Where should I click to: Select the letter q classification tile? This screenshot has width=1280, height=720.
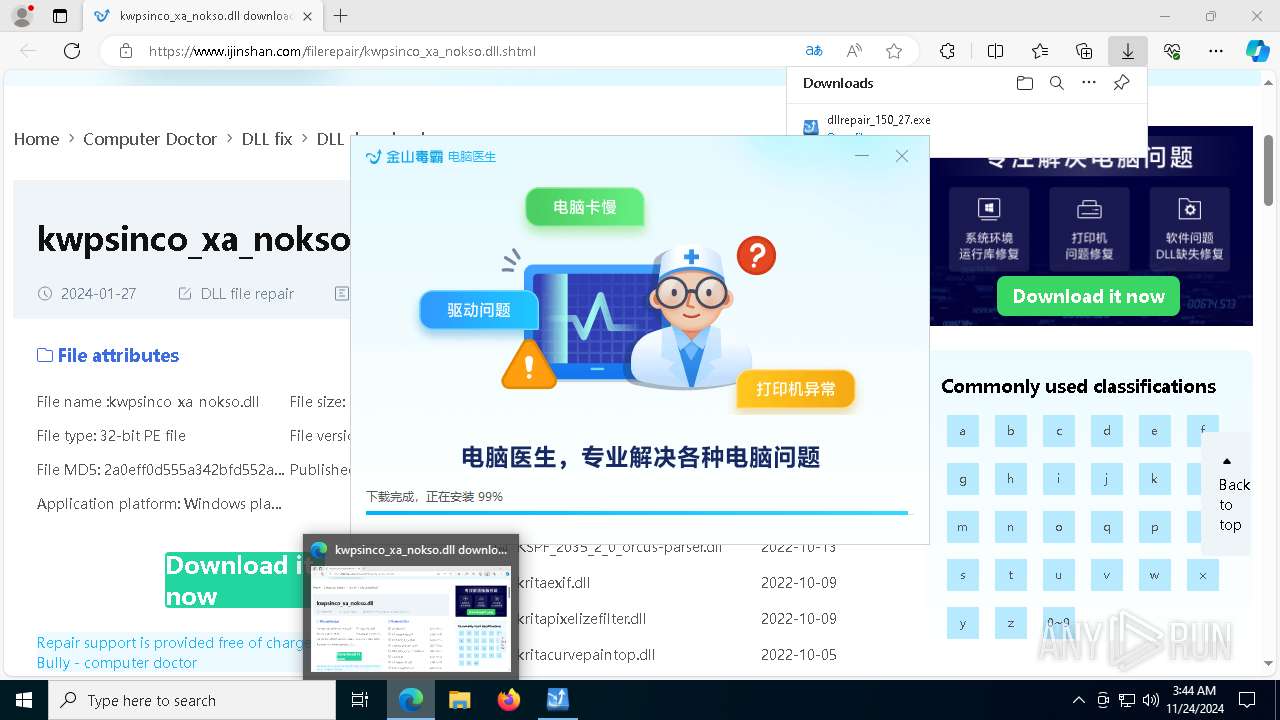(x=1106, y=527)
